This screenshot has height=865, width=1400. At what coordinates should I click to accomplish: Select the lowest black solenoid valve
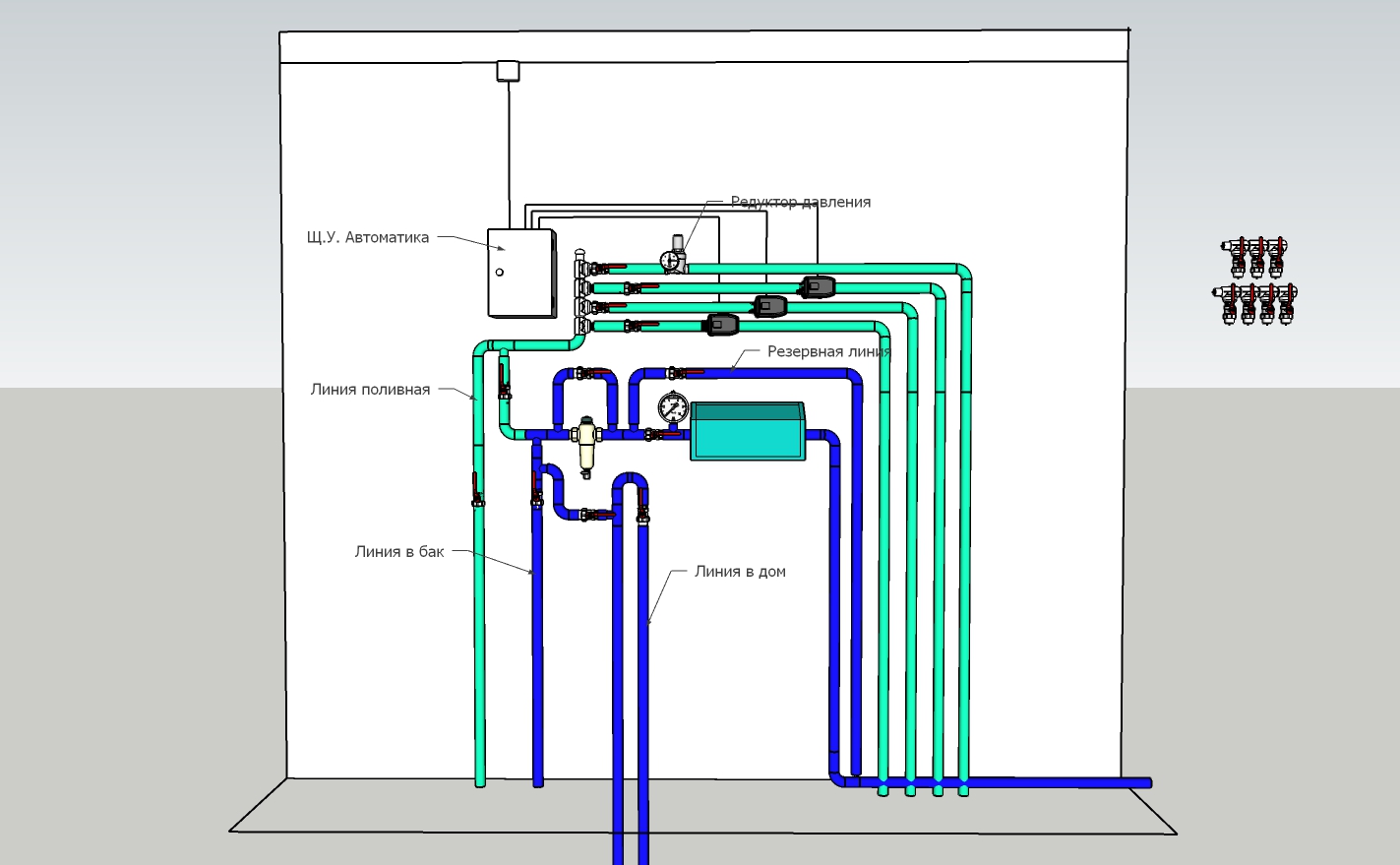[x=723, y=324]
